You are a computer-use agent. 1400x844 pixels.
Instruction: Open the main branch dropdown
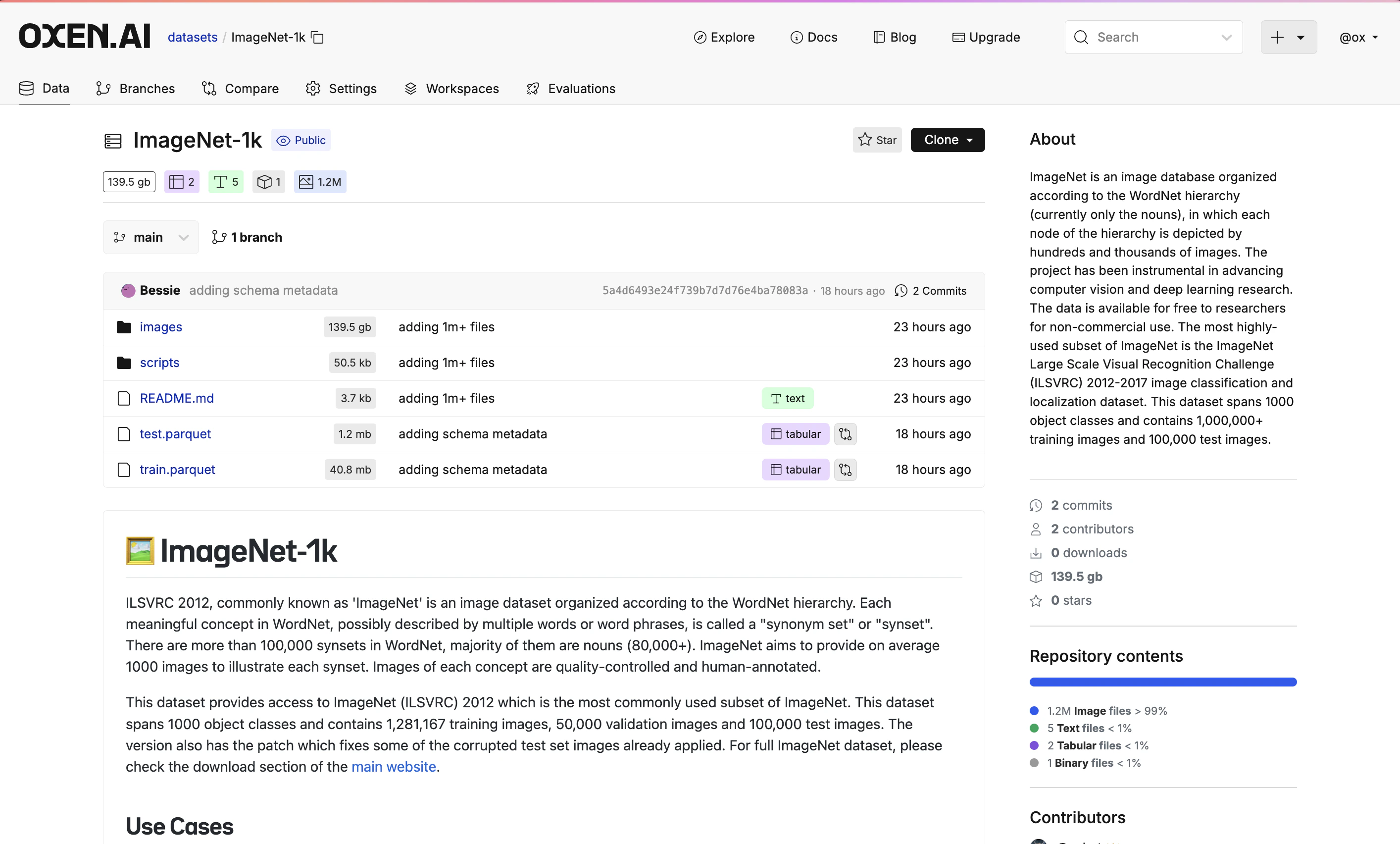(150, 237)
